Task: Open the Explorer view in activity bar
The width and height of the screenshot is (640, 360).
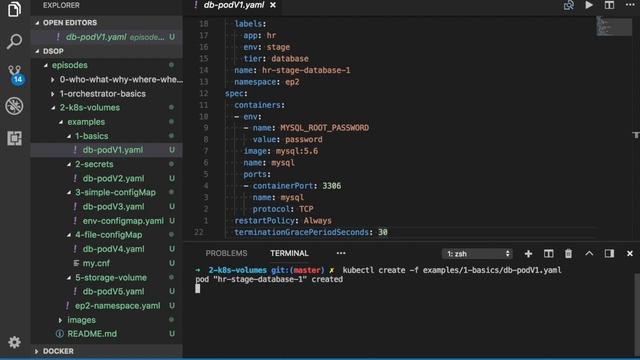Action: coord(14,9)
